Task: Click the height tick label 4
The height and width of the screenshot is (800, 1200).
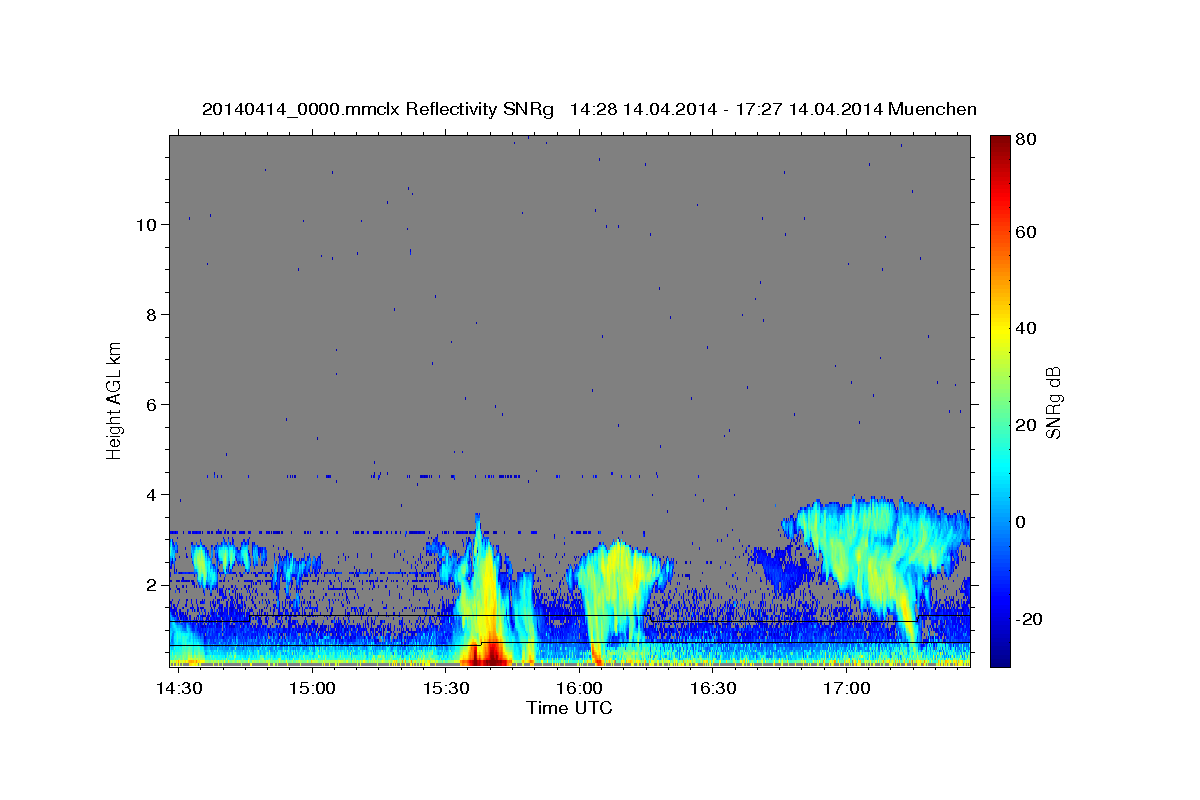Action: [152, 495]
